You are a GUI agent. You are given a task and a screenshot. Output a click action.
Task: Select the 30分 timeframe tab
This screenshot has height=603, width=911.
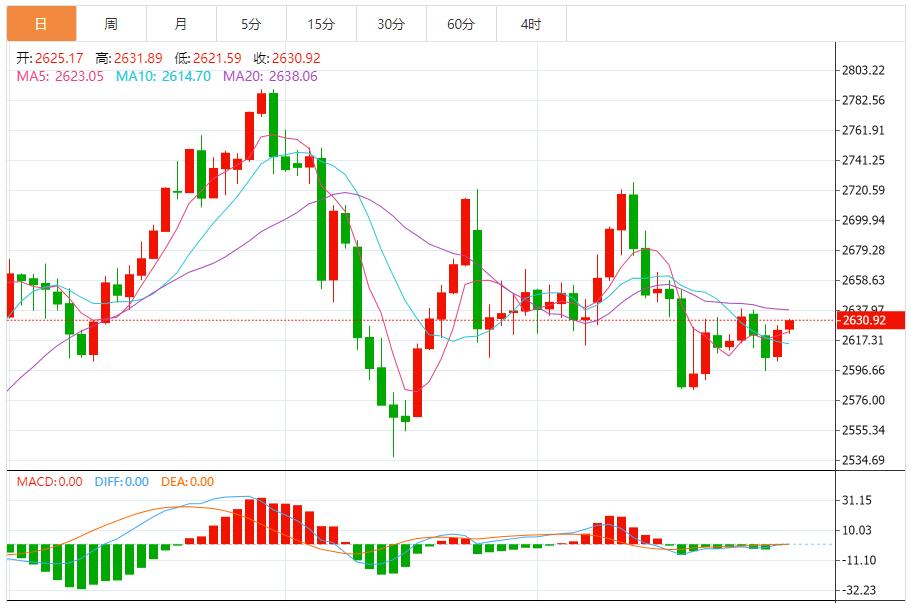coord(391,24)
